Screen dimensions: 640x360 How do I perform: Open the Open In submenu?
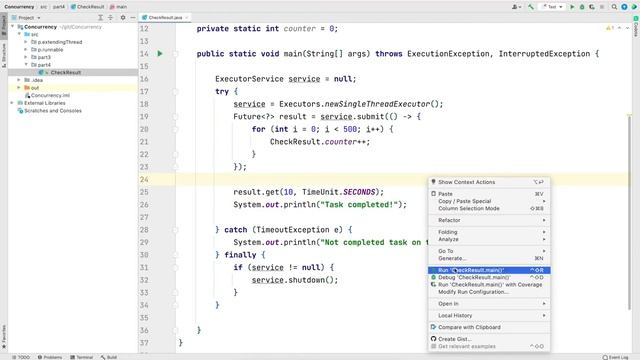click(489, 304)
